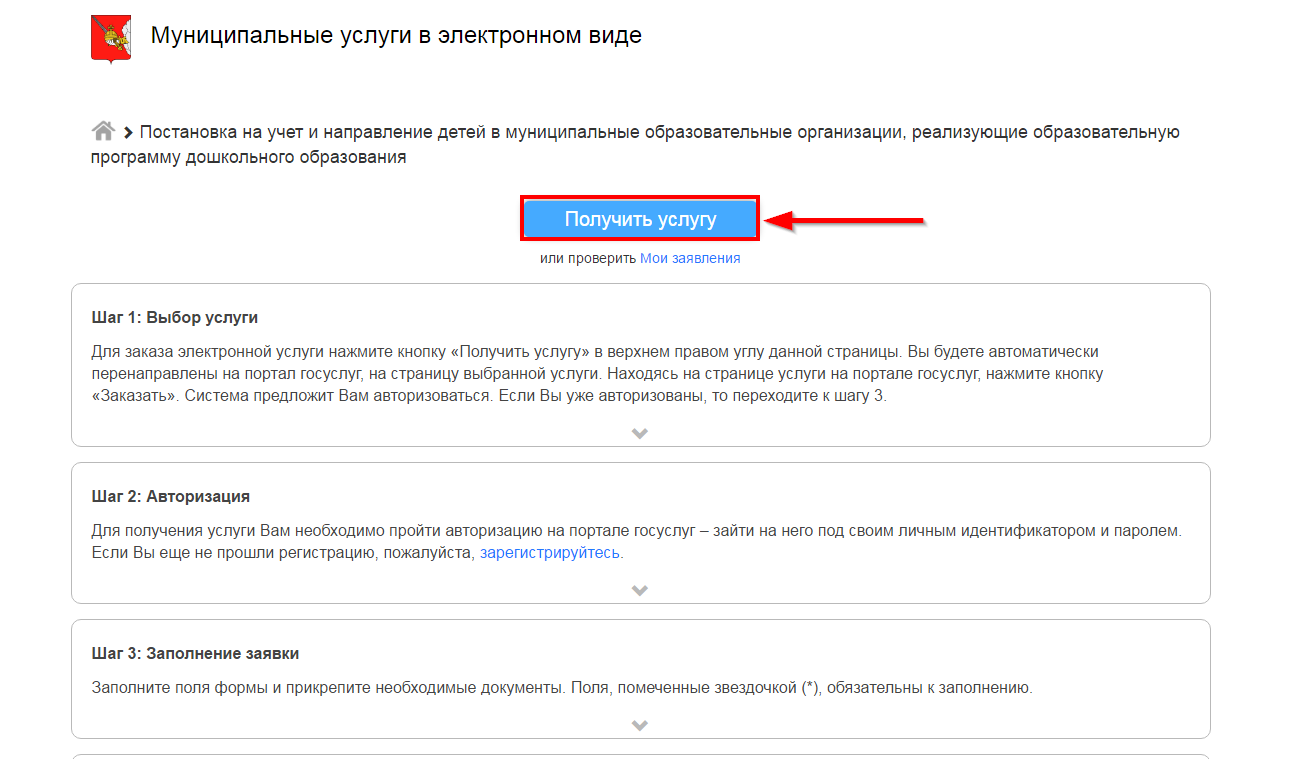Click the Step 3 form instructions text
1300x759 pixels.
(560, 688)
